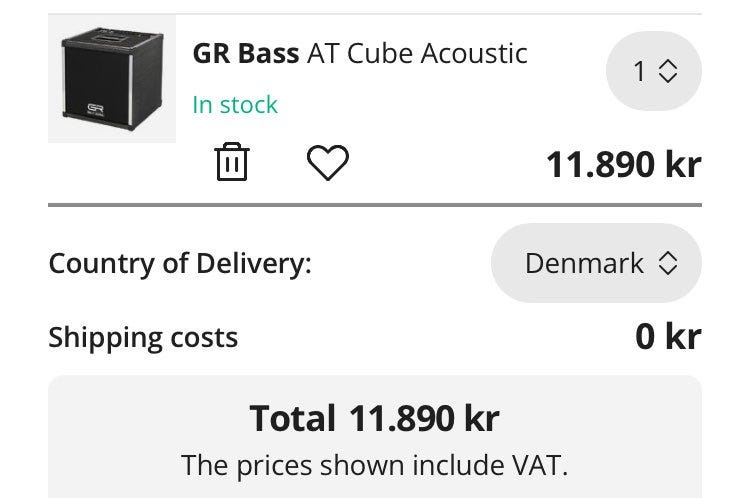The image size is (750, 498).
Task: Click the 0 kr shipping amount
Action: 668,337
